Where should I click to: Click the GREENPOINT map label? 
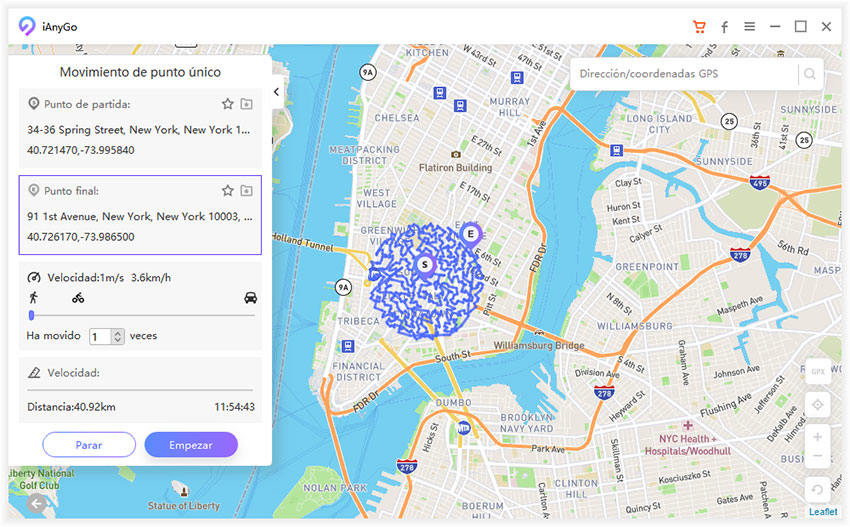[x=647, y=267]
